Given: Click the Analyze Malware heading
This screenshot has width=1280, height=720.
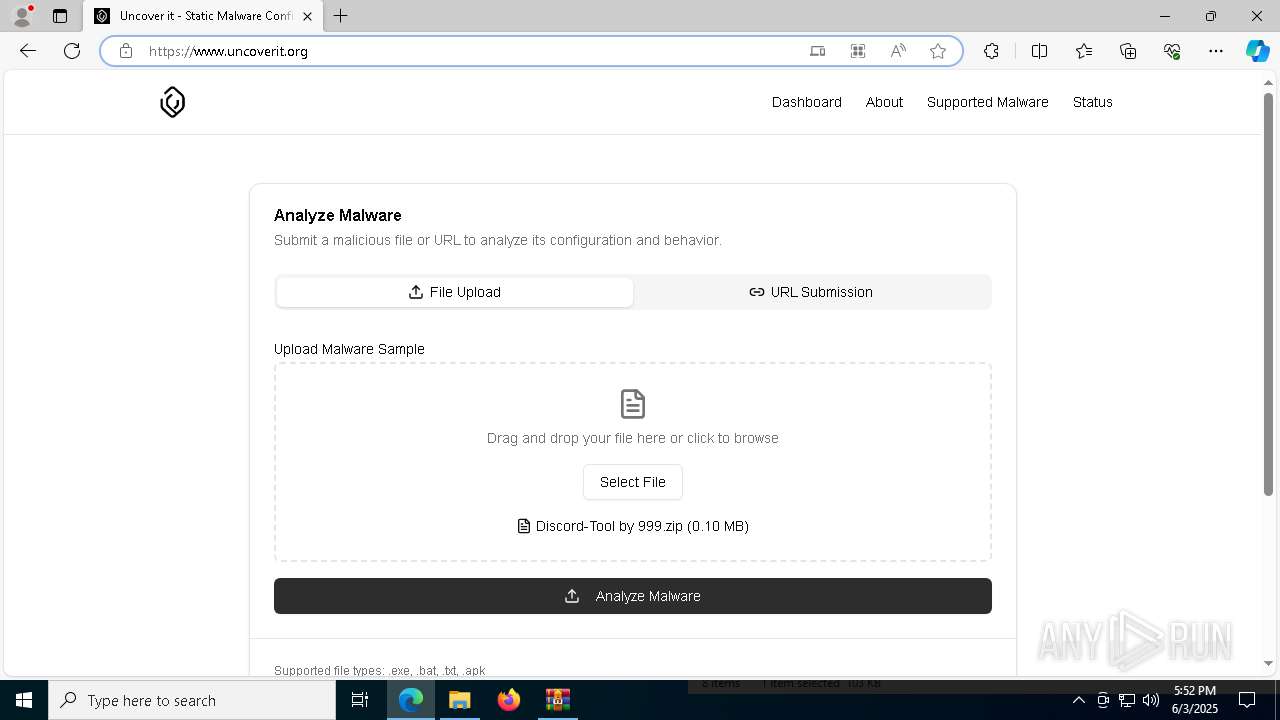Looking at the screenshot, I should click(338, 215).
